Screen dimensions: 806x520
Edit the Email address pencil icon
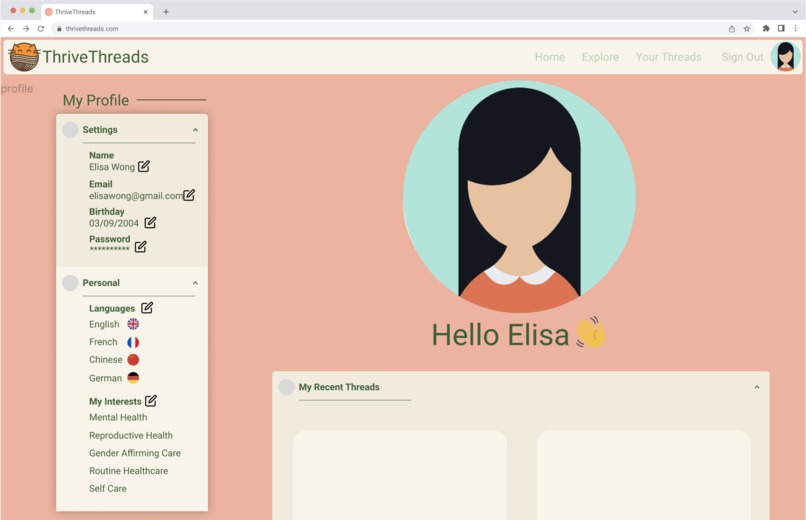pyautogui.click(x=189, y=195)
